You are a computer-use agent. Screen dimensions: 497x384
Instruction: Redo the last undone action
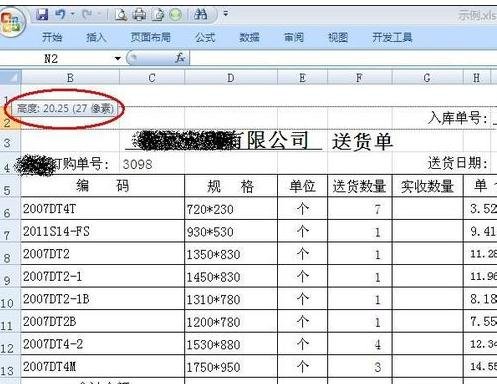coord(87,14)
